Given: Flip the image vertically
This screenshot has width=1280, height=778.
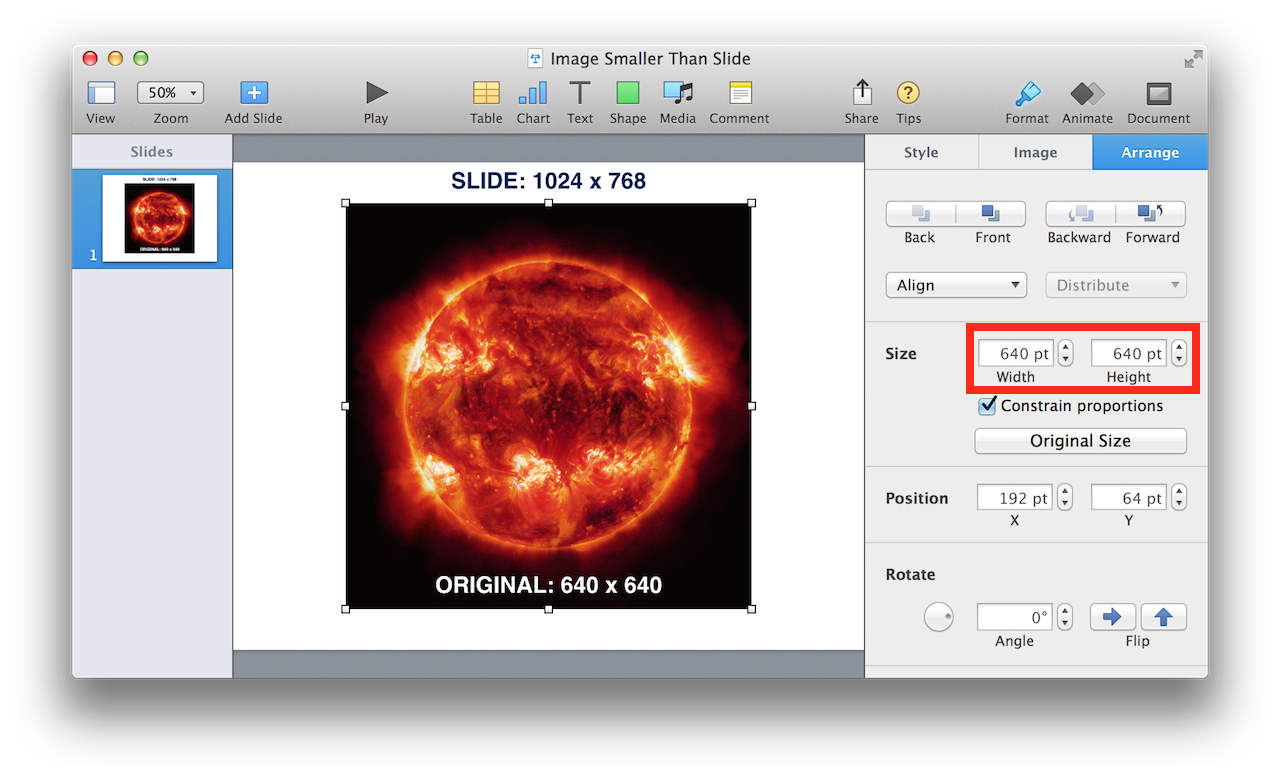Looking at the screenshot, I should tap(1163, 617).
